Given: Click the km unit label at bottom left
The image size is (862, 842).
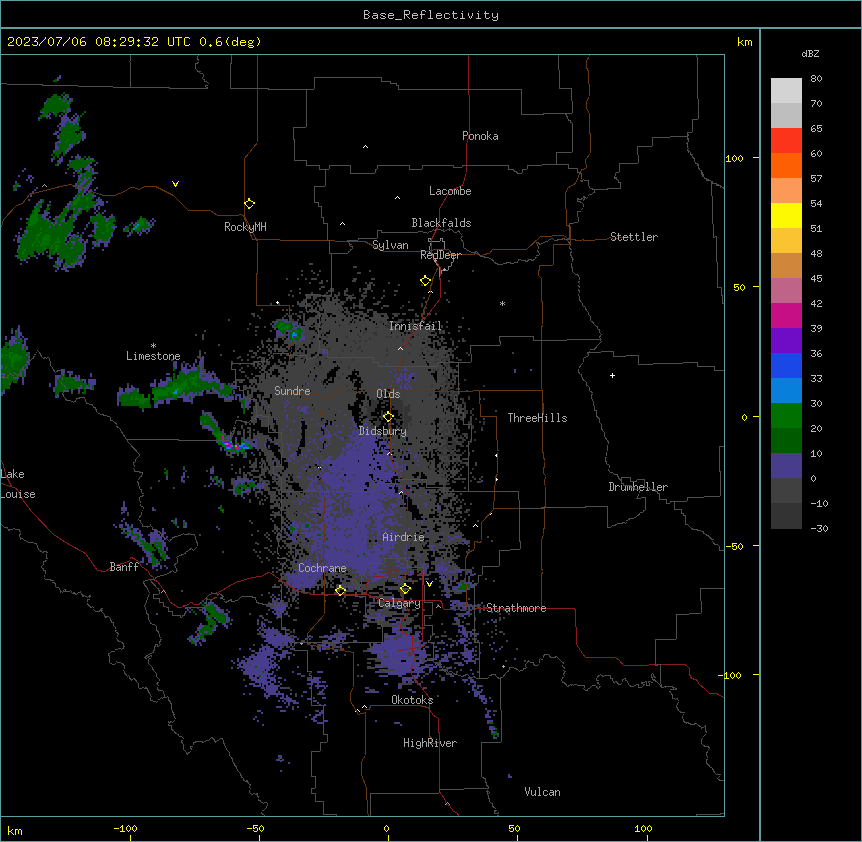Looking at the screenshot, I should point(15,831).
